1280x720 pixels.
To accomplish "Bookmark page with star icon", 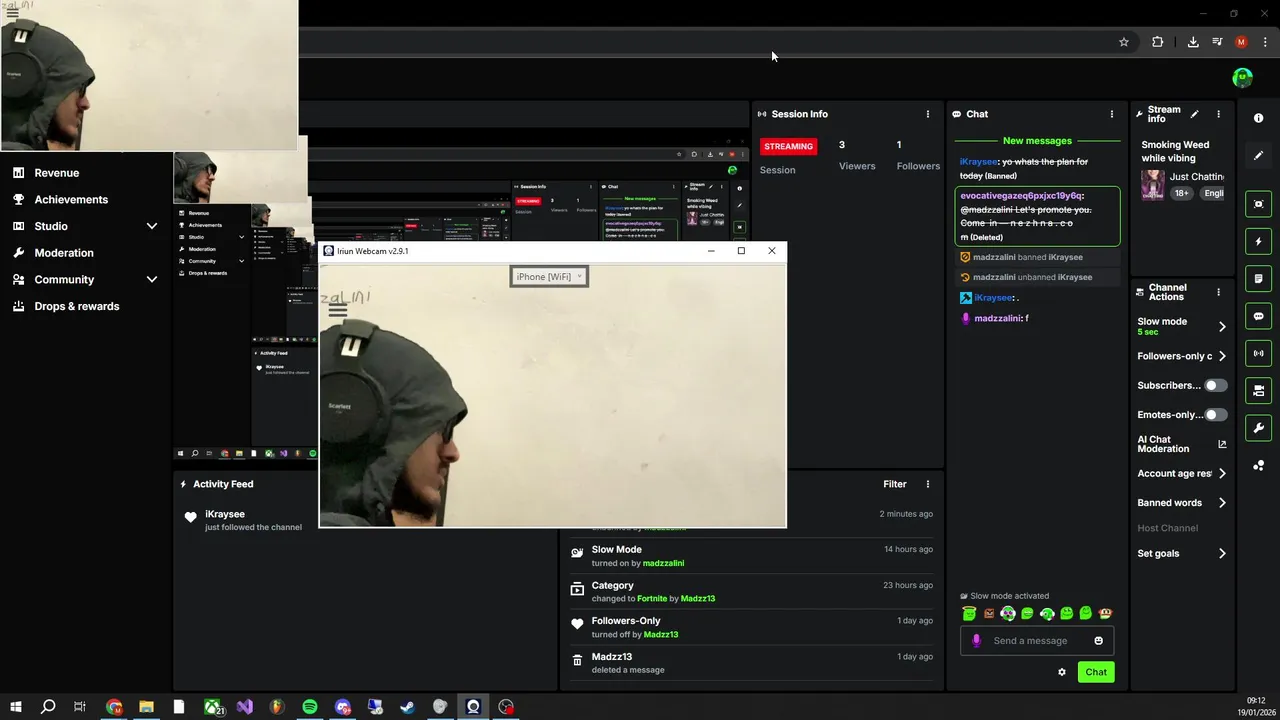I will pos(1124,42).
